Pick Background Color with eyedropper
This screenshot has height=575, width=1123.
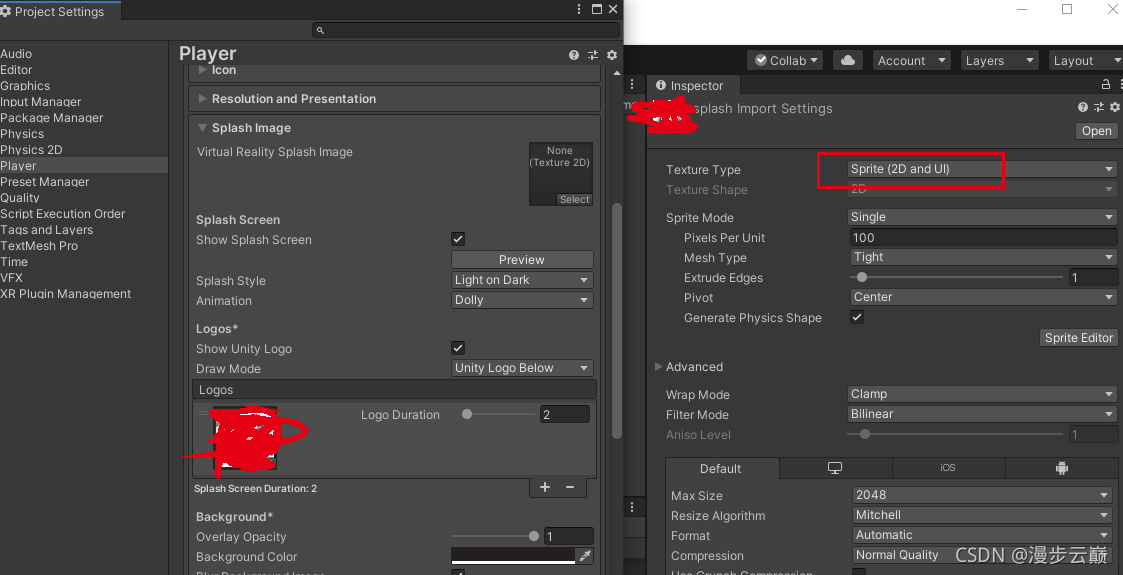point(585,556)
